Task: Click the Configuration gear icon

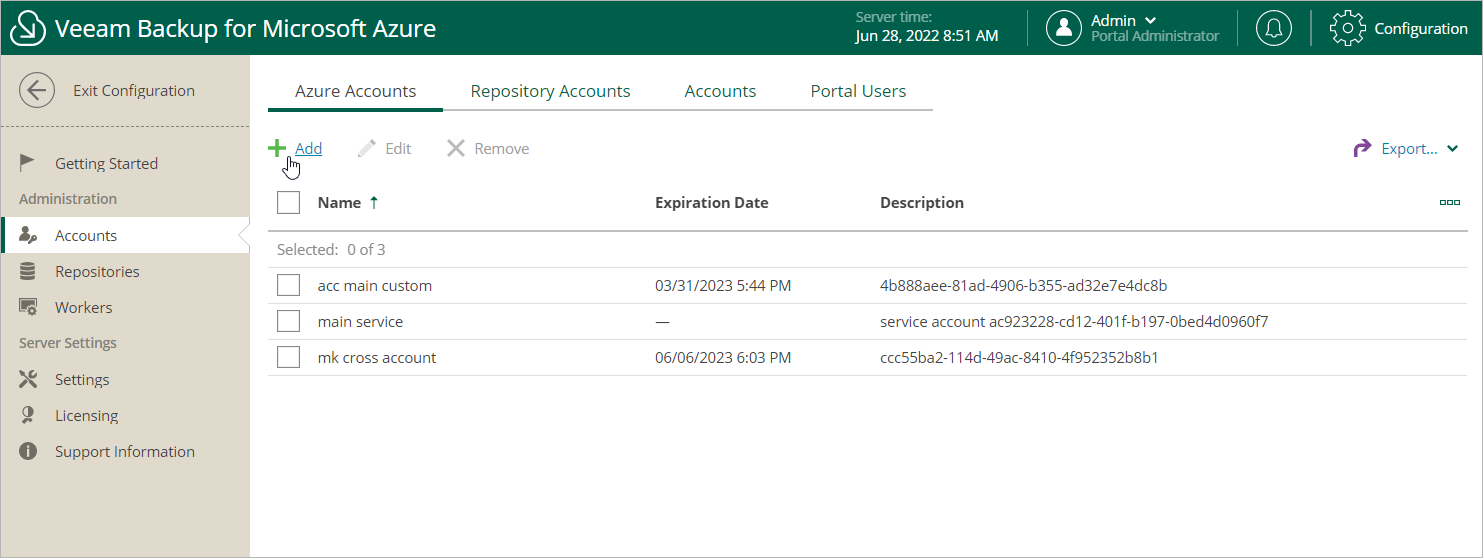Action: coord(1347,28)
